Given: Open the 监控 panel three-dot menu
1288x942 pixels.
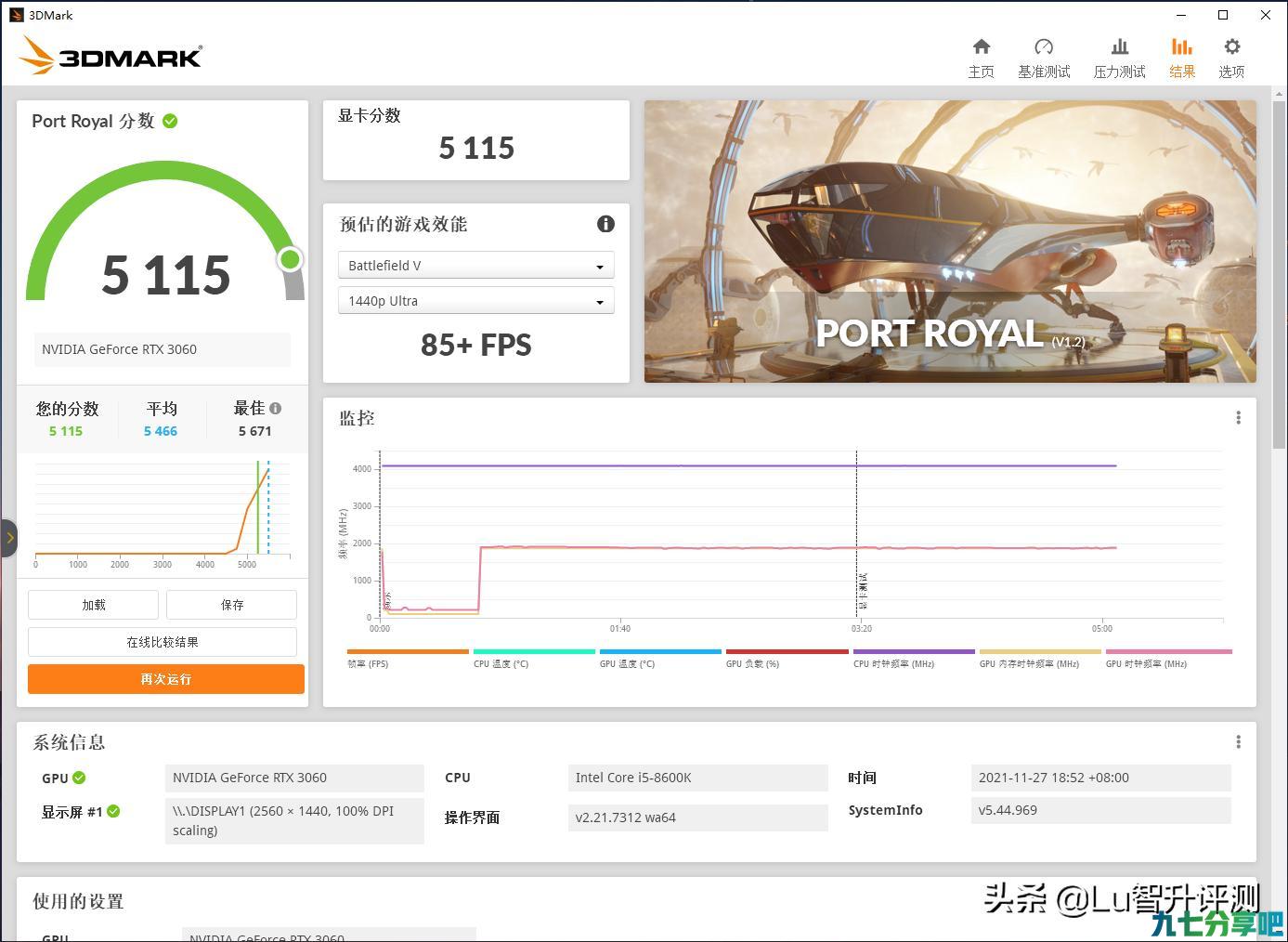Looking at the screenshot, I should click(x=1238, y=418).
